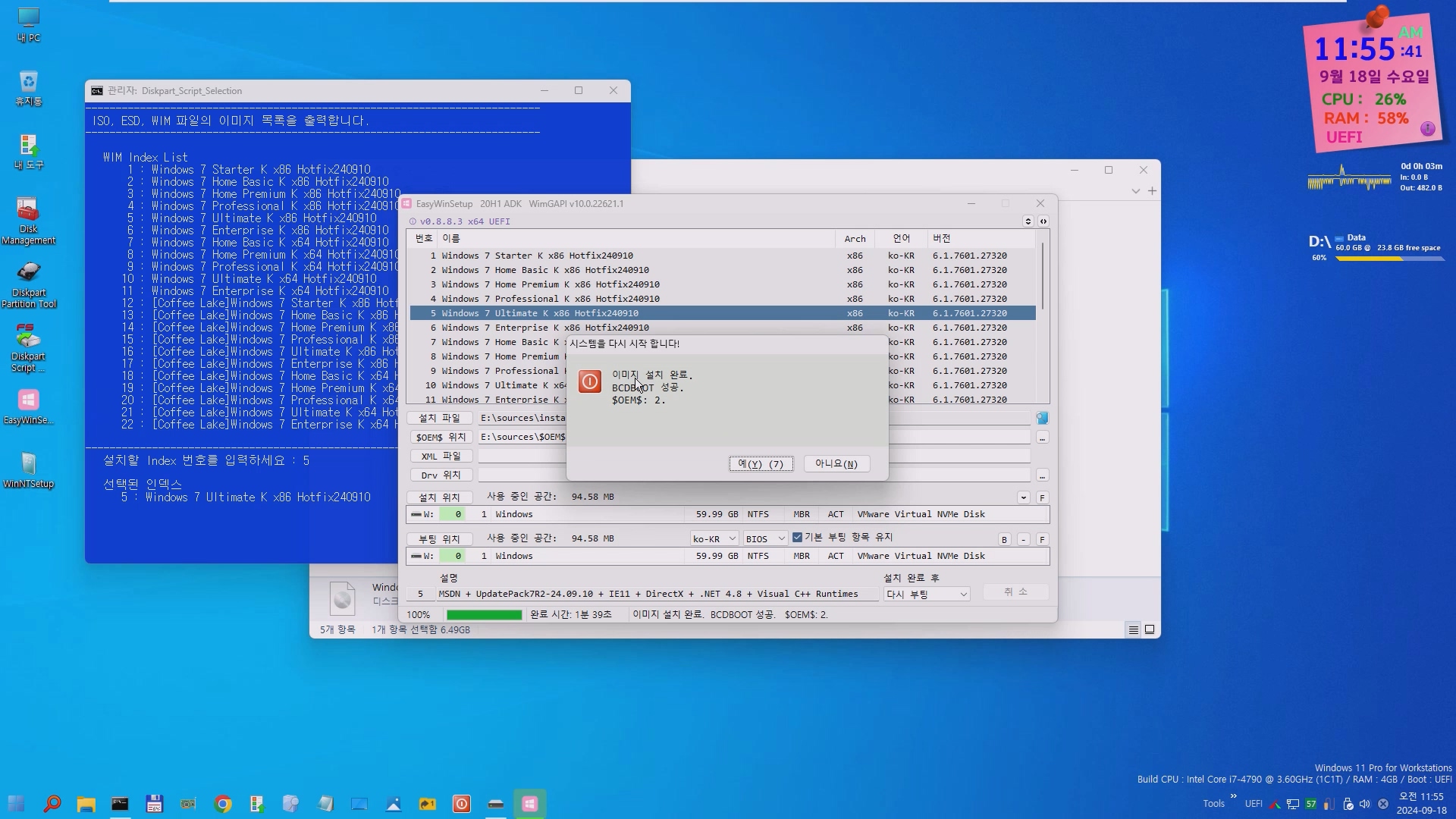
Task: Open EasyWinSetup desktop shortcut
Action: tap(28, 406)
